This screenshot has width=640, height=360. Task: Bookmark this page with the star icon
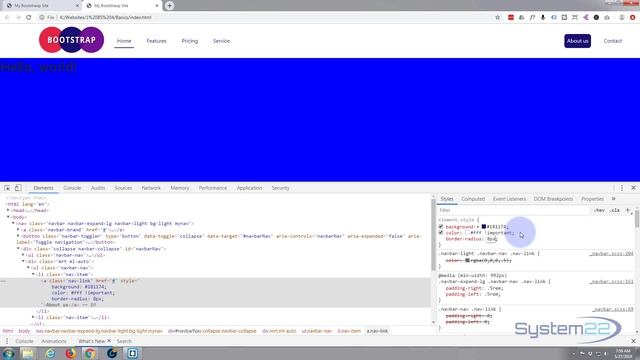click(498, 18)
